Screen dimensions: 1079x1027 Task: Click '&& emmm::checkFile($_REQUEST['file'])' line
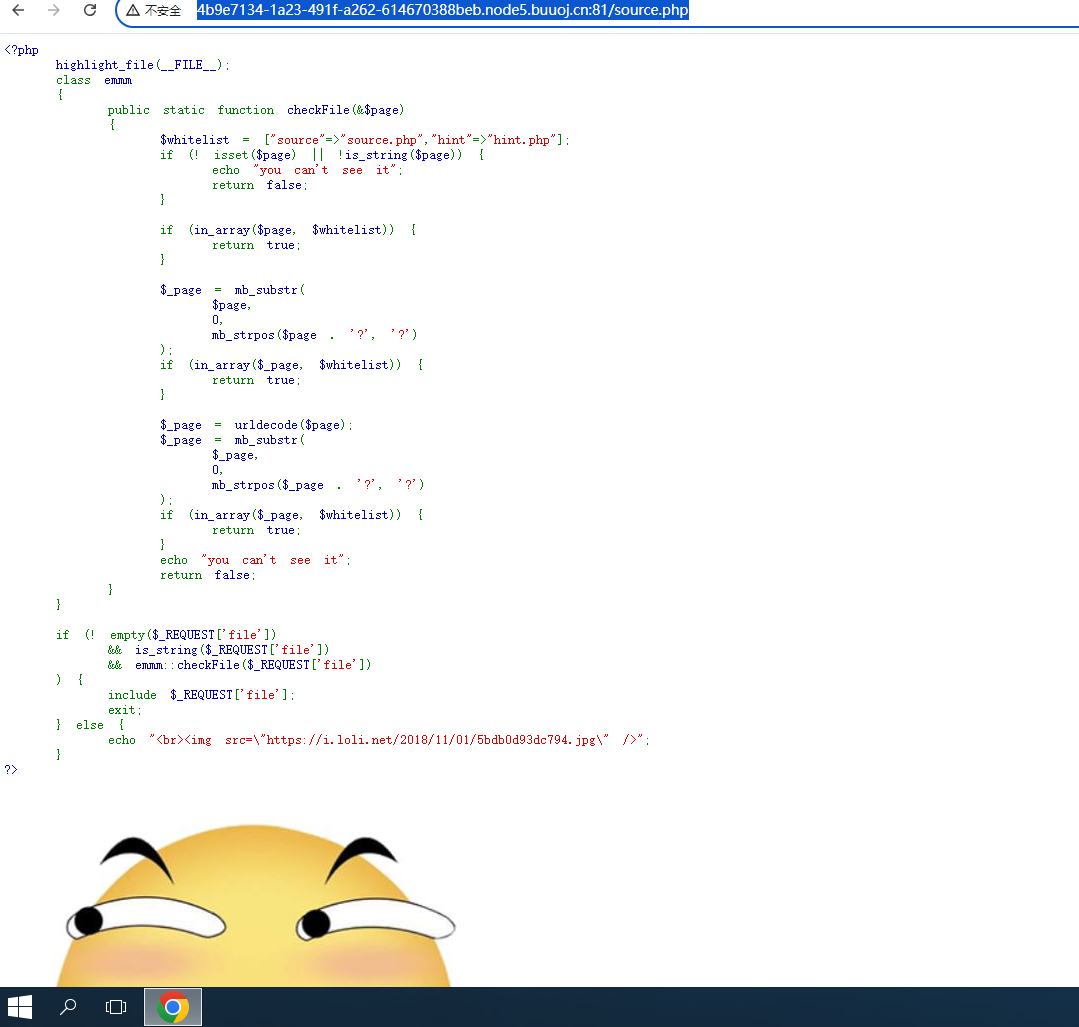tap(239, 665)
